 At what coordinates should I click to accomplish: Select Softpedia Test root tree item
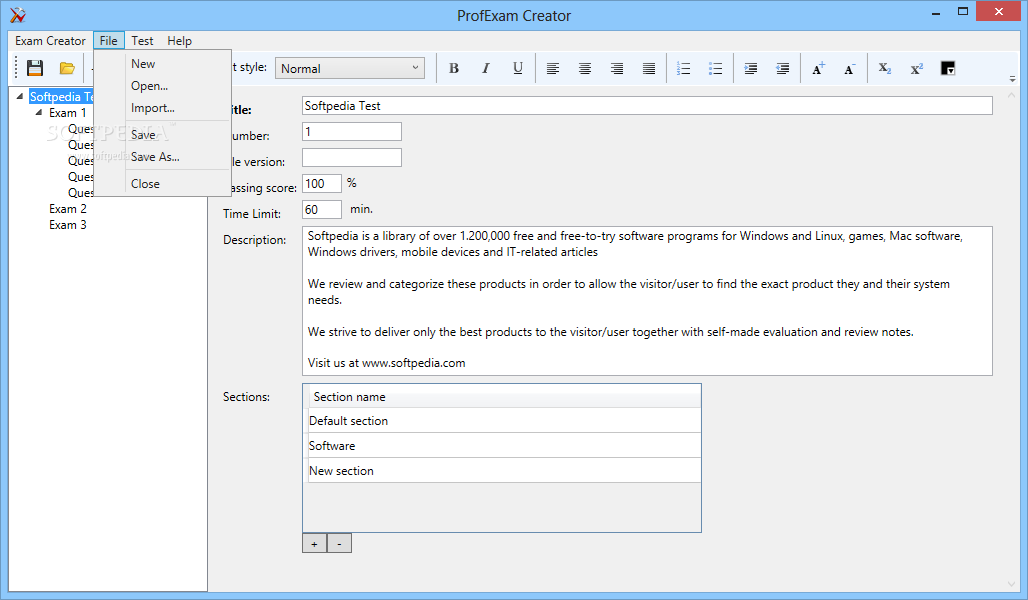coord(61,96)
